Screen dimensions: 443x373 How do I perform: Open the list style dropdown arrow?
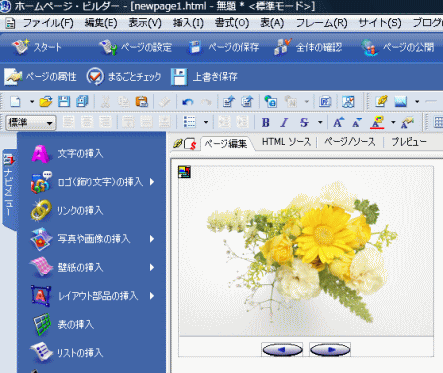click(x=206, y=122)
